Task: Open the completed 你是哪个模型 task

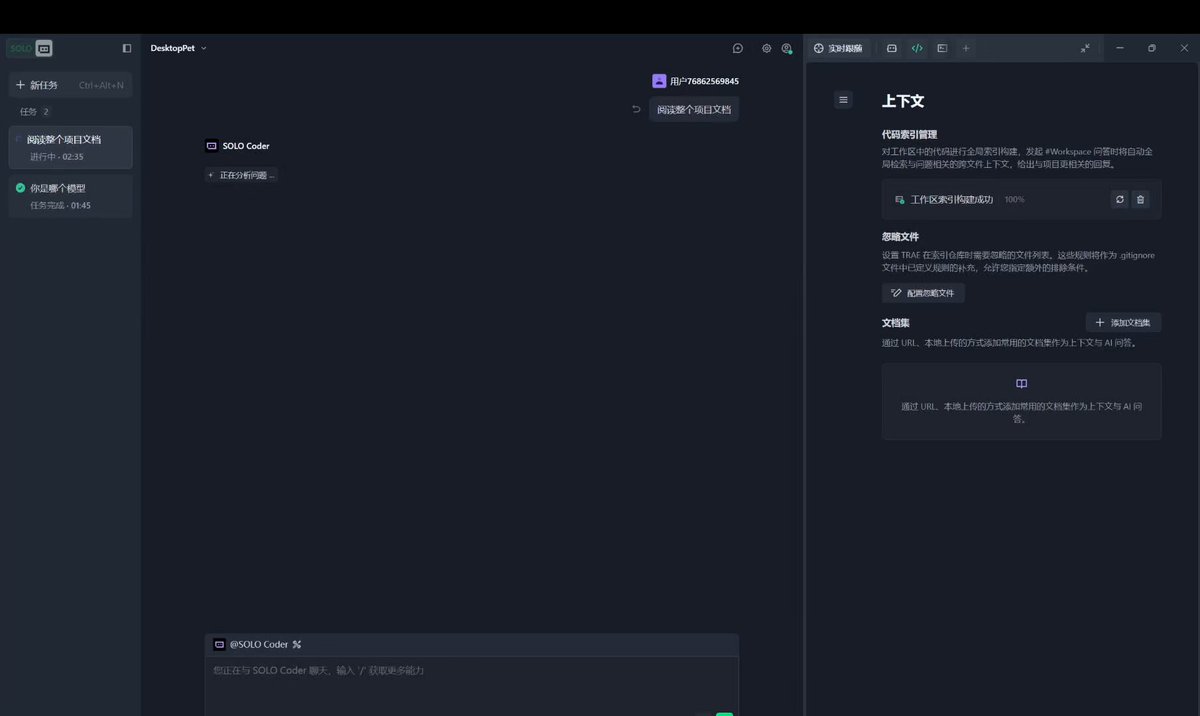Action: coord(70,196)
